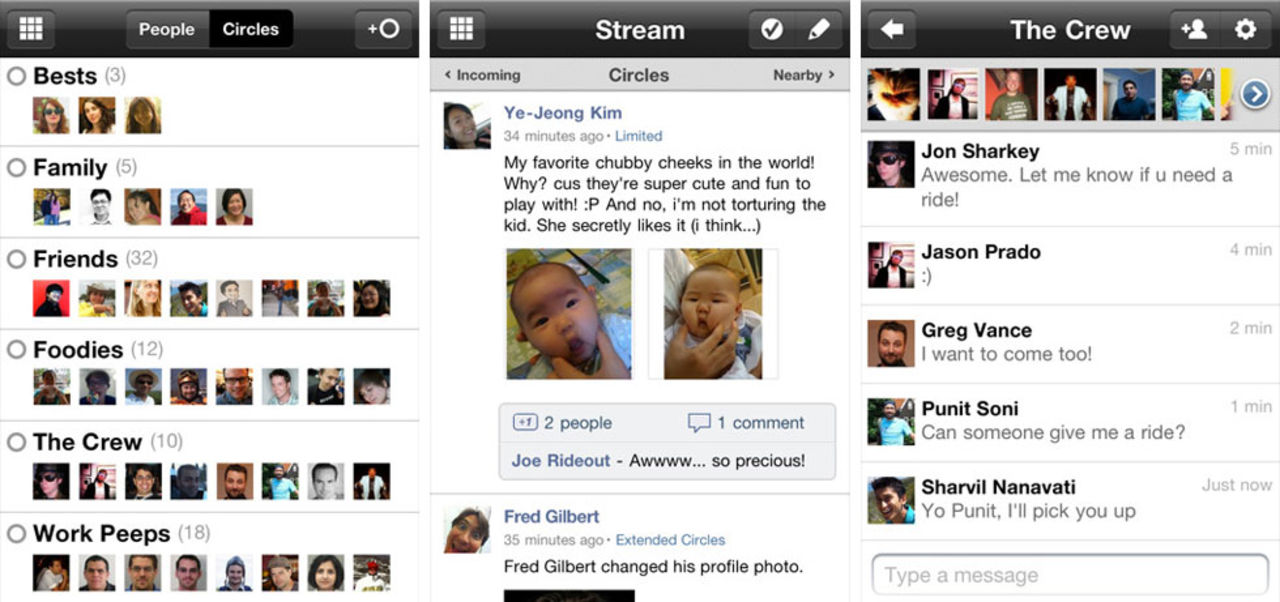
Task: Tap the check-in checkmark icon on Stream
Action: click(770, 28)
